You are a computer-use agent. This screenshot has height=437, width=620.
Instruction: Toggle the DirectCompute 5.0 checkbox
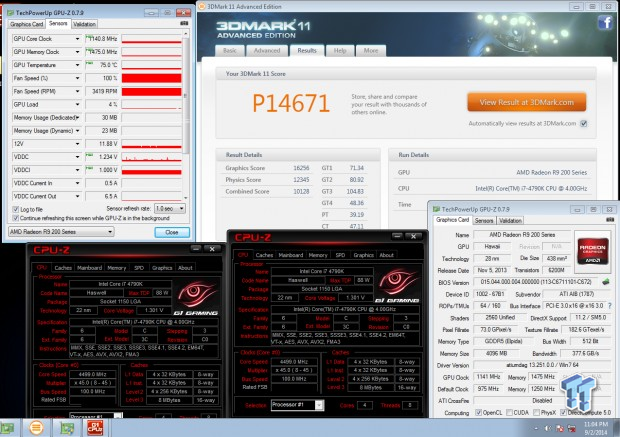[x=563, y=412]
